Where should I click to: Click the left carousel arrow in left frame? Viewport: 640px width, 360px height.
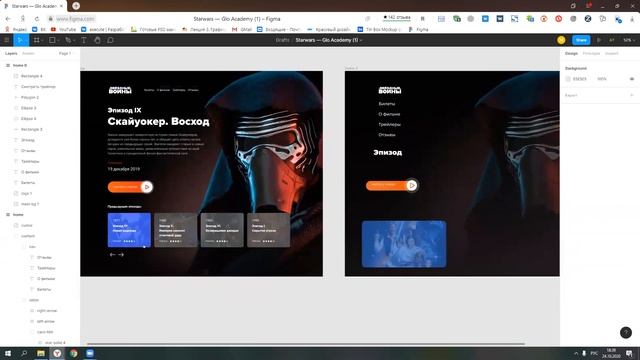112,255
